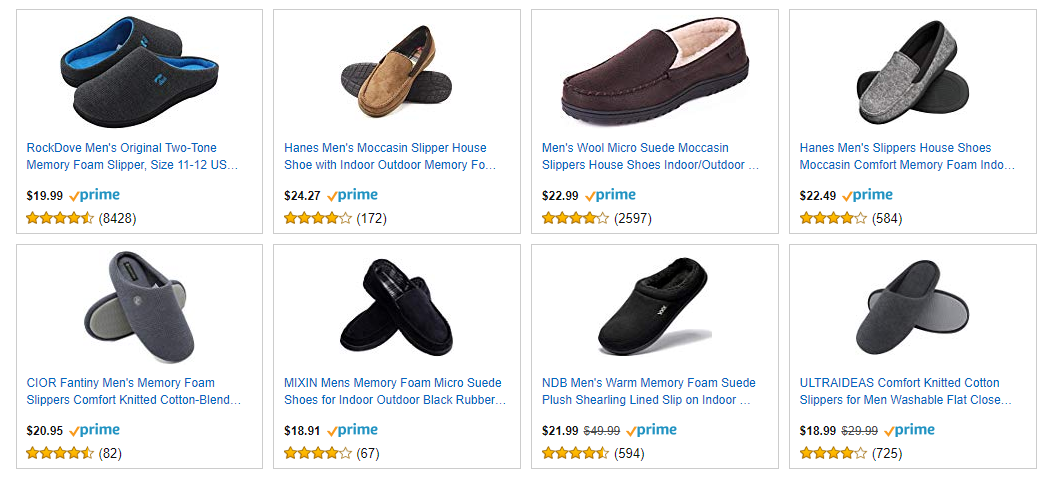This screenshot has height=478, width=1050.
Task: View star rating with 584 reviews
Action: [834, 218]
